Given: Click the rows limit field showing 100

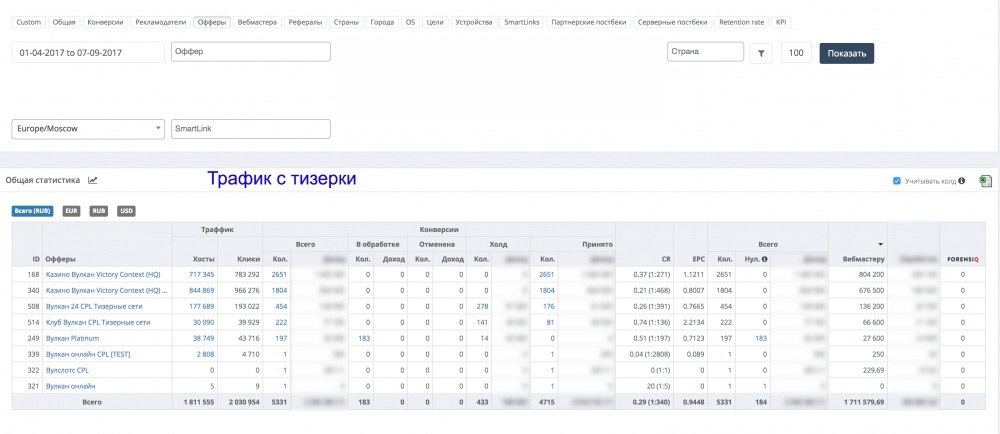Looking at the screenshot, I should click(x=796, y=54).
